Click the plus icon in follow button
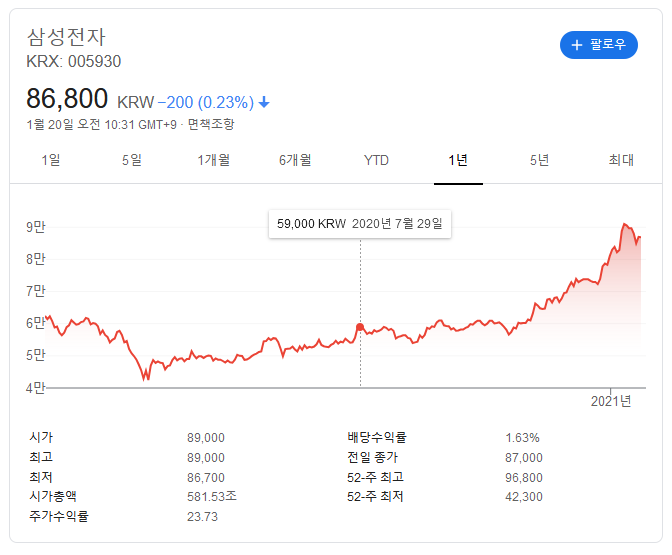This screenshot has width=672, height=555. (x=577, y=45)
